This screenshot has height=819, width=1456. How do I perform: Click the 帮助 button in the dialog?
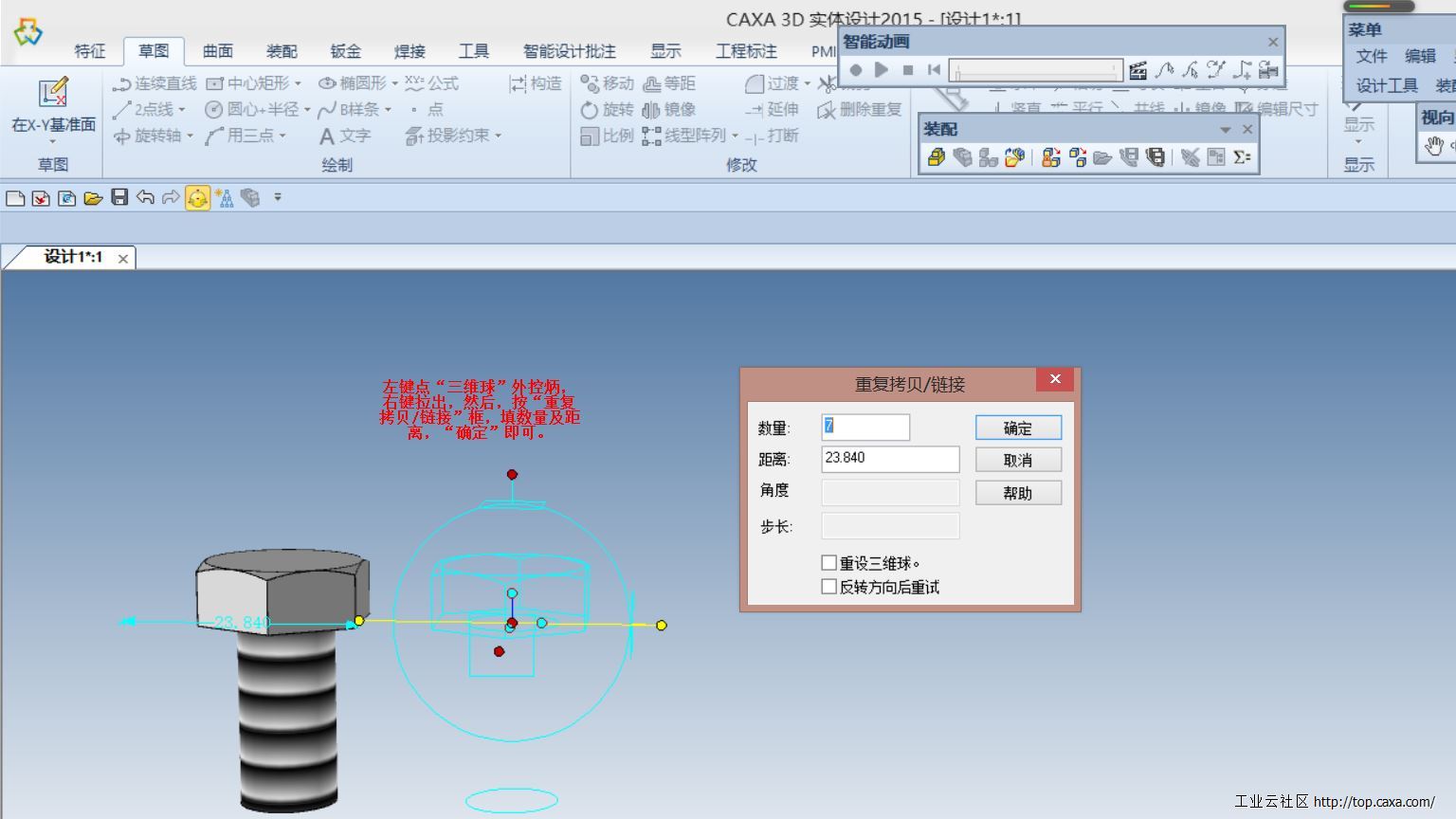[x=1018, y=493]
